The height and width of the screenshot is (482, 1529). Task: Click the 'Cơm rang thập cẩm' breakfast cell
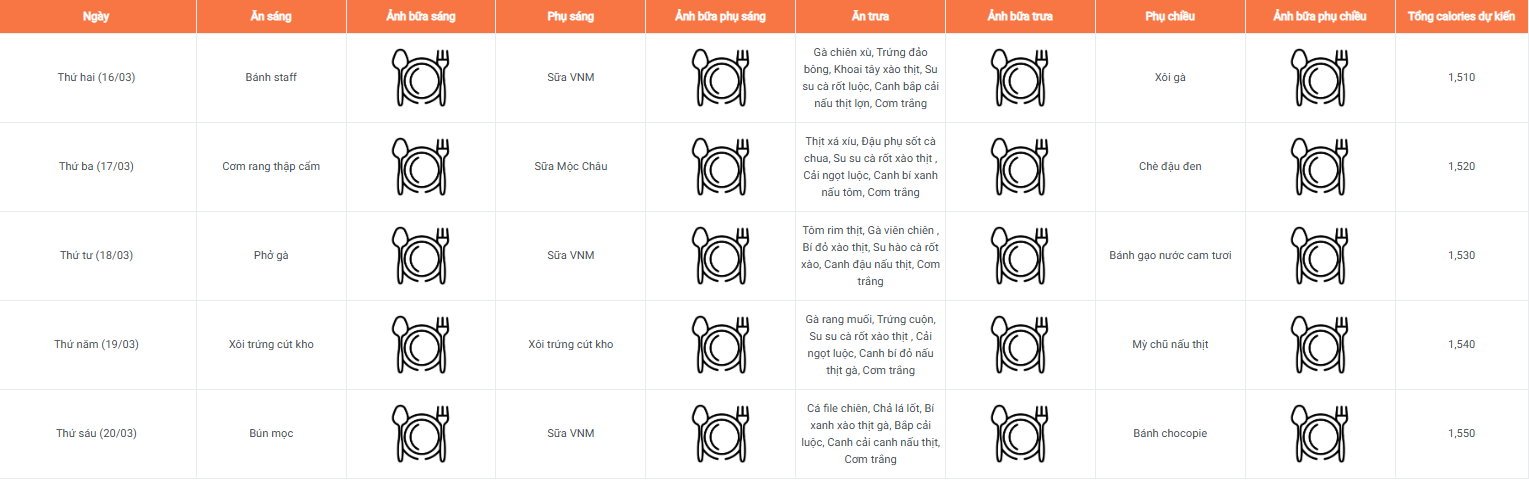click(271, 166)
